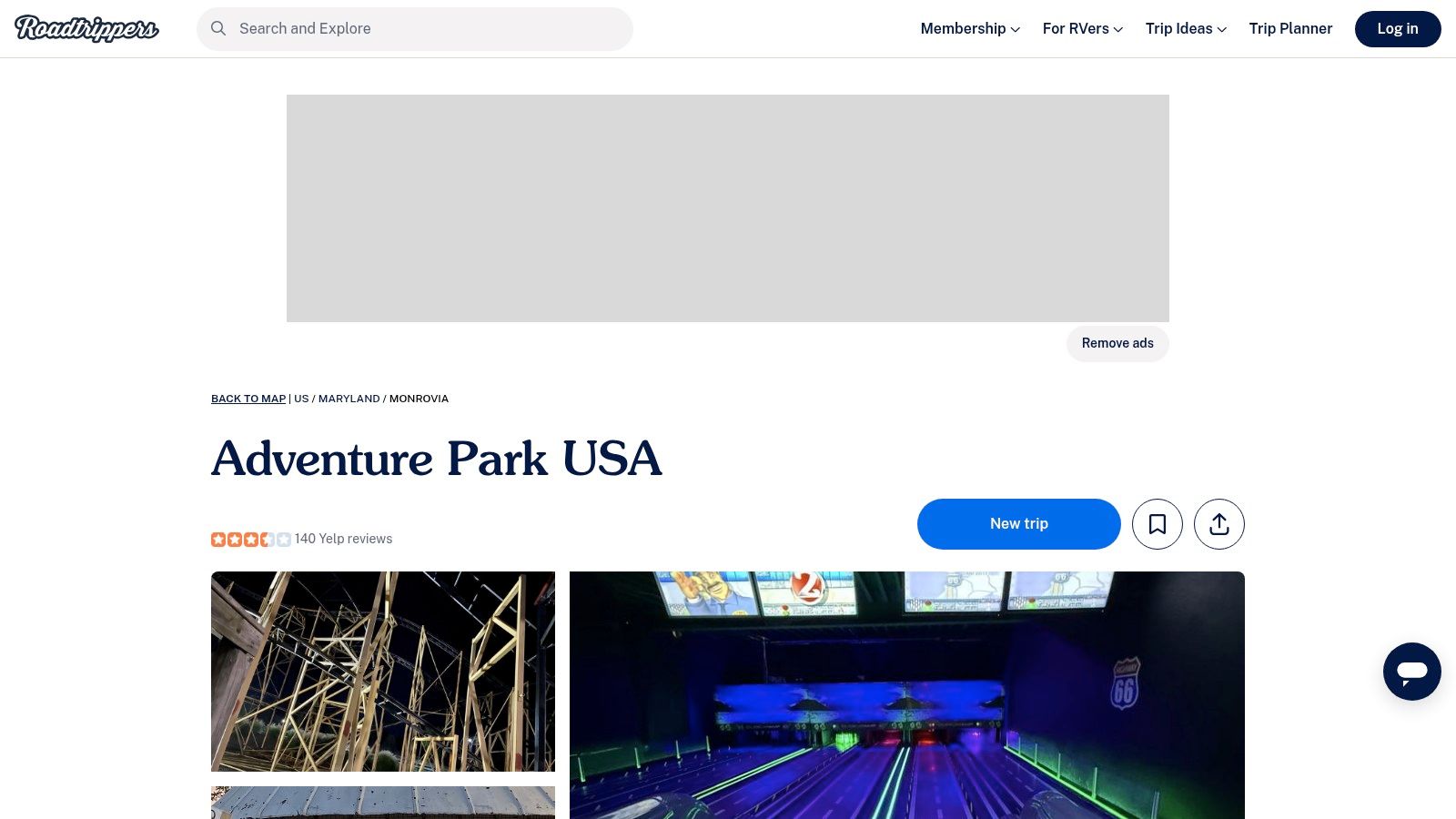Viewport: 1456px width, 819px height.
Task: Open the chat bubble widget
Action: (x=1412, y=672)
